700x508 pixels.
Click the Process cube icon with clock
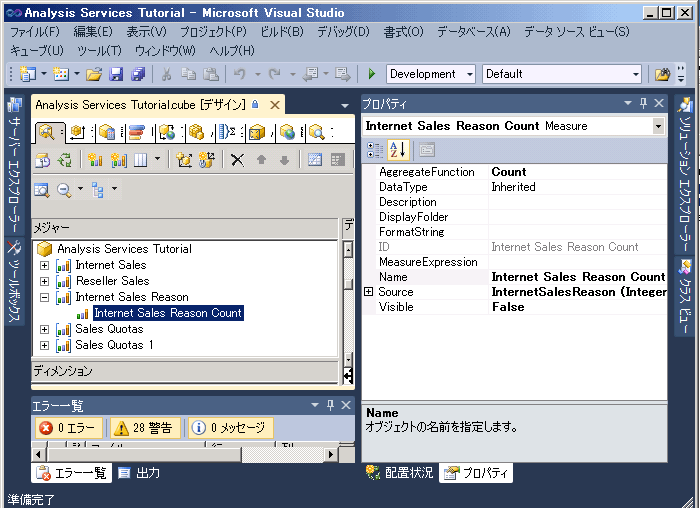click(43, 160)
